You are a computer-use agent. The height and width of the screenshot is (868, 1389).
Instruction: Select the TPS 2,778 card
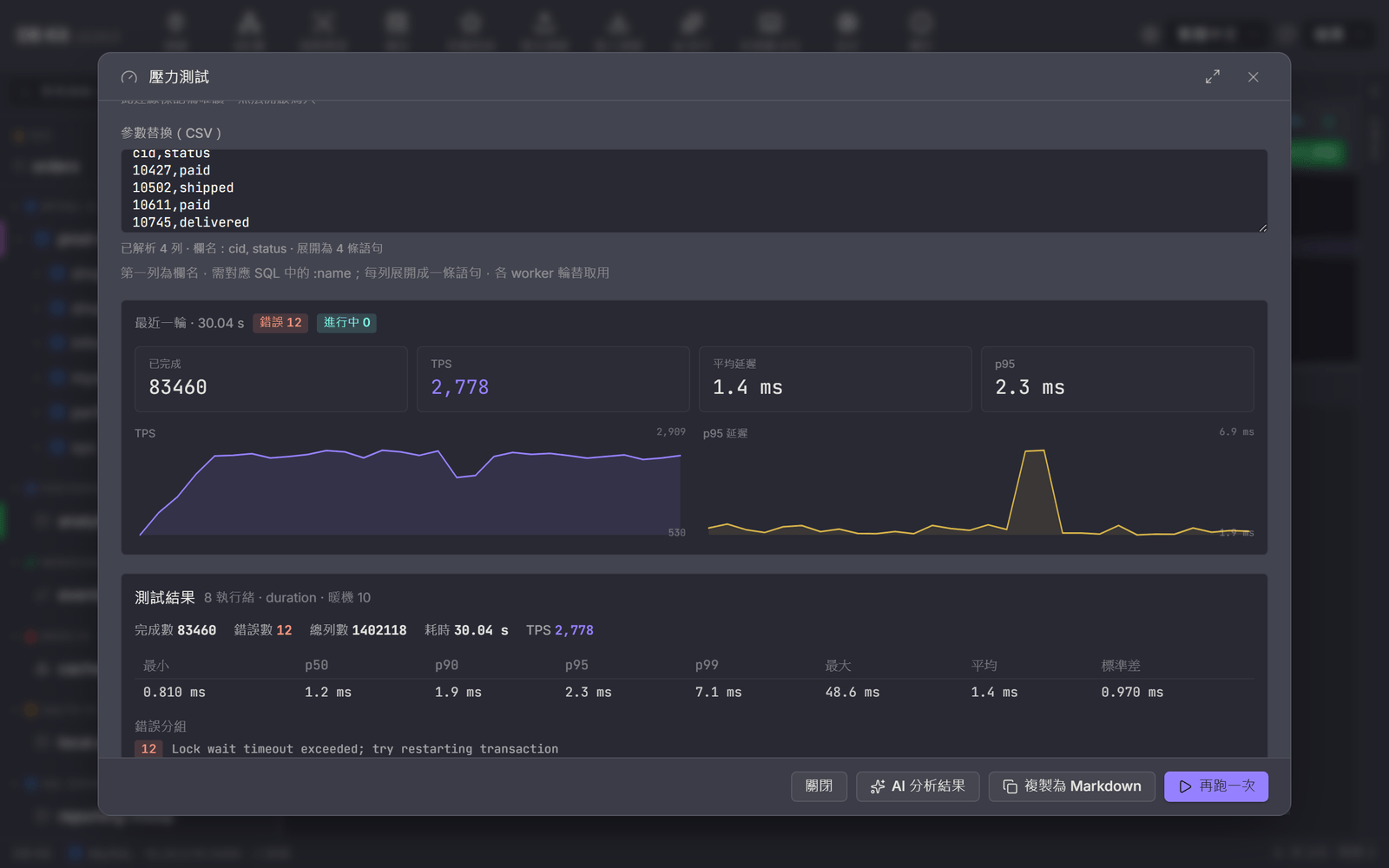click(553, 378)
